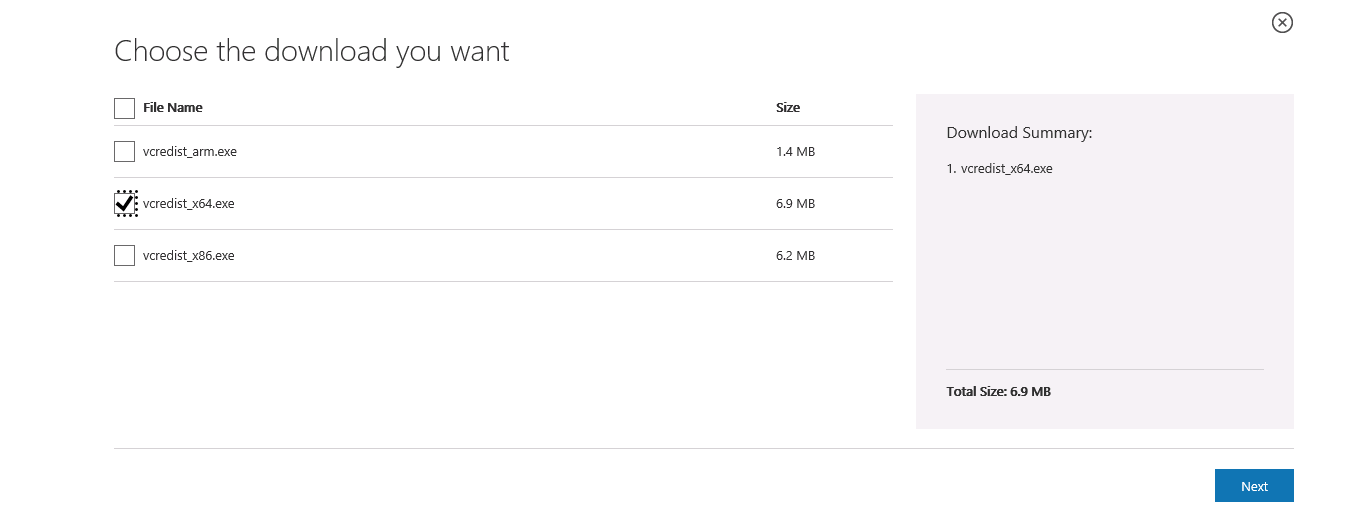Enable the vcredist_x86.exe checkbox
Screen dimensions: 1353x515
pos(124,256)
